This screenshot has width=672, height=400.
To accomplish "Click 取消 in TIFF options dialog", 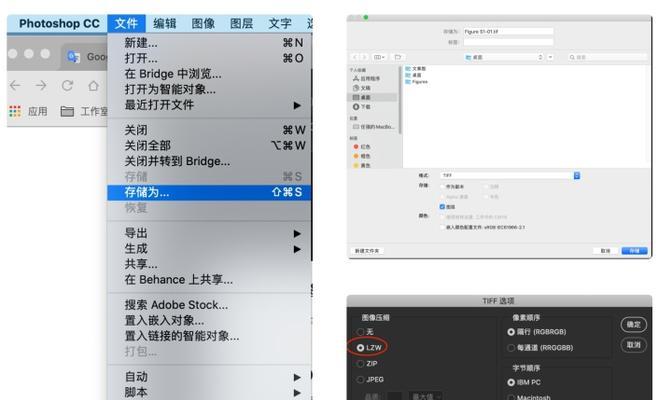I will [x=633, y=345].
